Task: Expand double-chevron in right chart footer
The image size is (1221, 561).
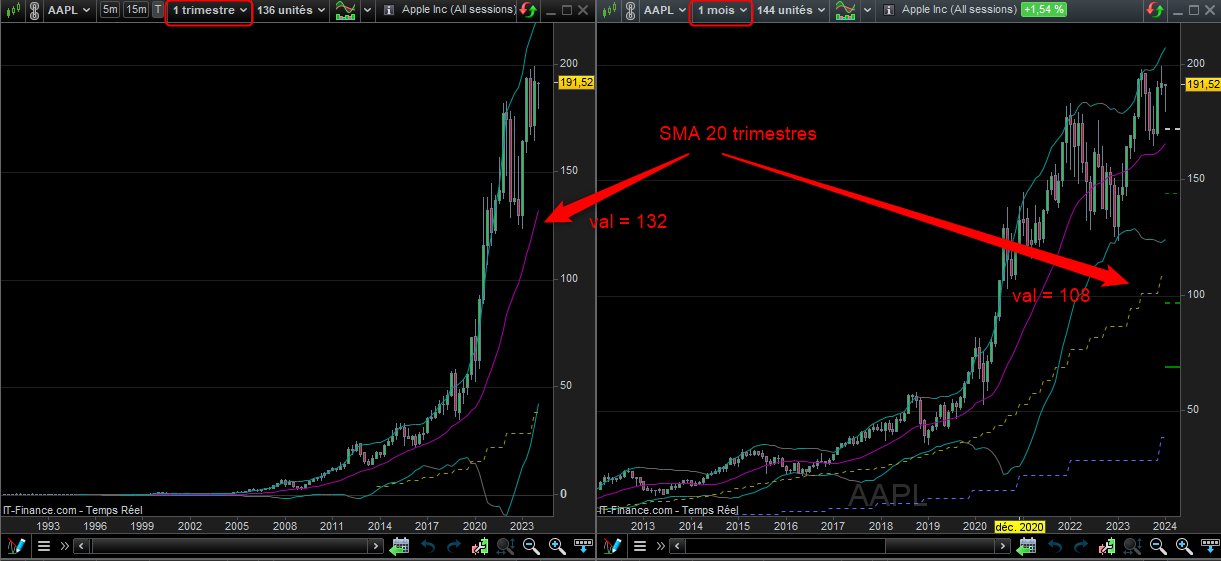Action: (x=661, y=546)
